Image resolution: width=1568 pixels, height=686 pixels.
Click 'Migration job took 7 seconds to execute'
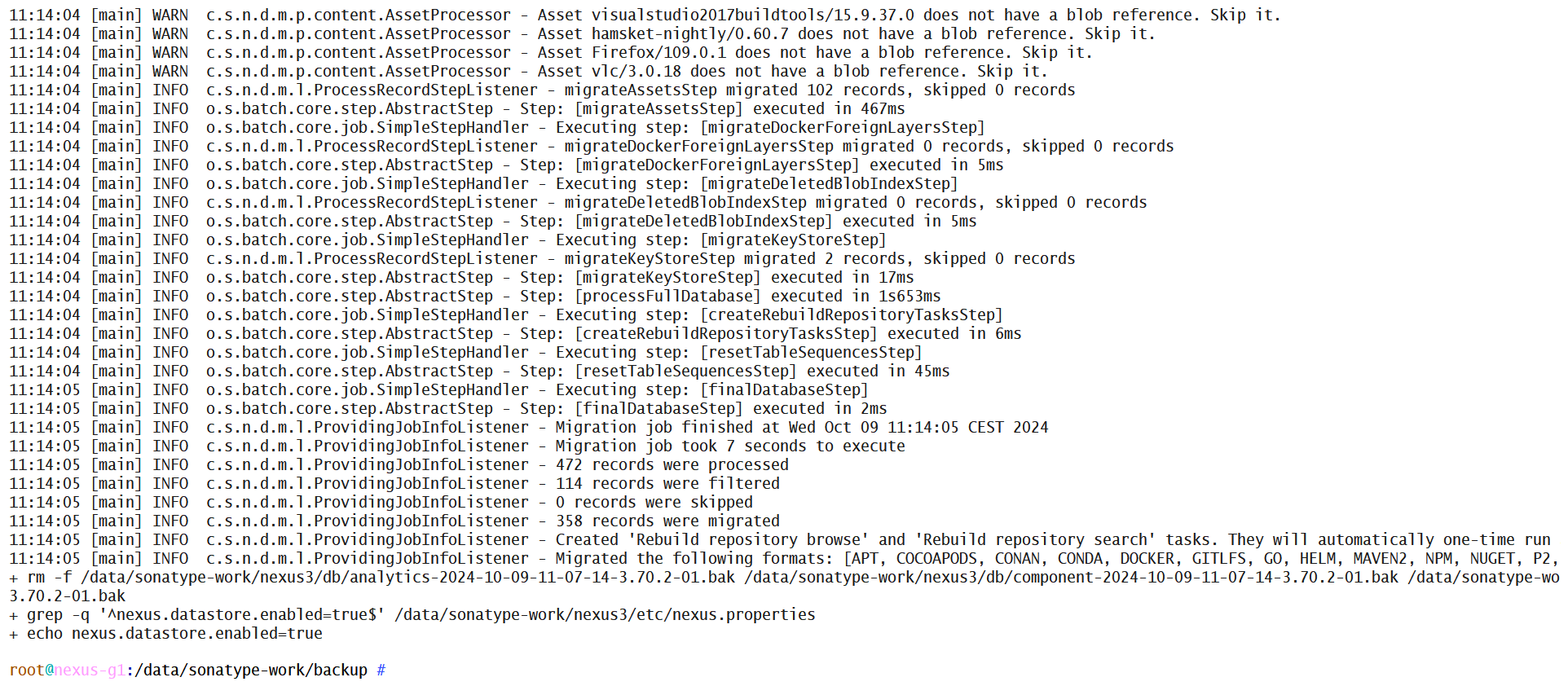point(729,446)
